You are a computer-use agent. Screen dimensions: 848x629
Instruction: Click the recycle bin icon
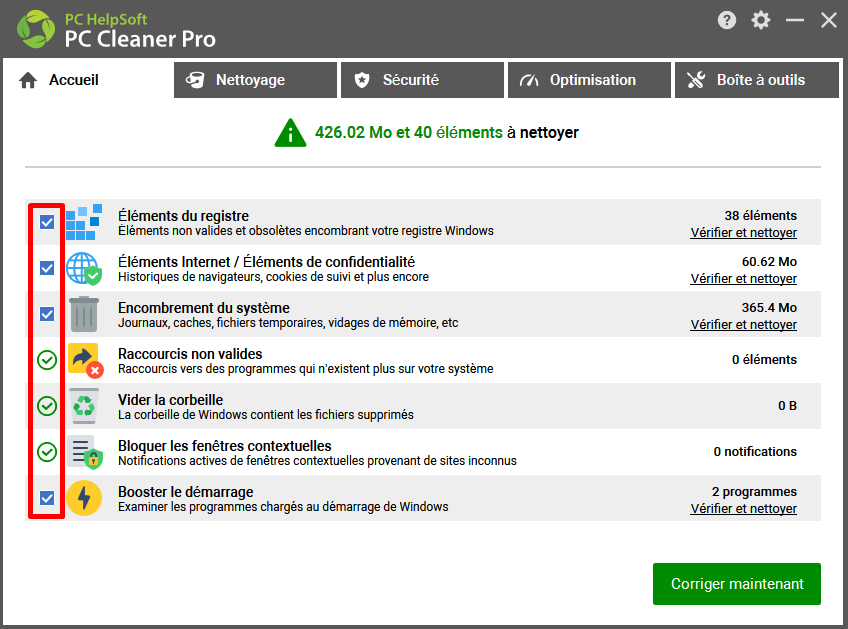[x=84, y=406]
